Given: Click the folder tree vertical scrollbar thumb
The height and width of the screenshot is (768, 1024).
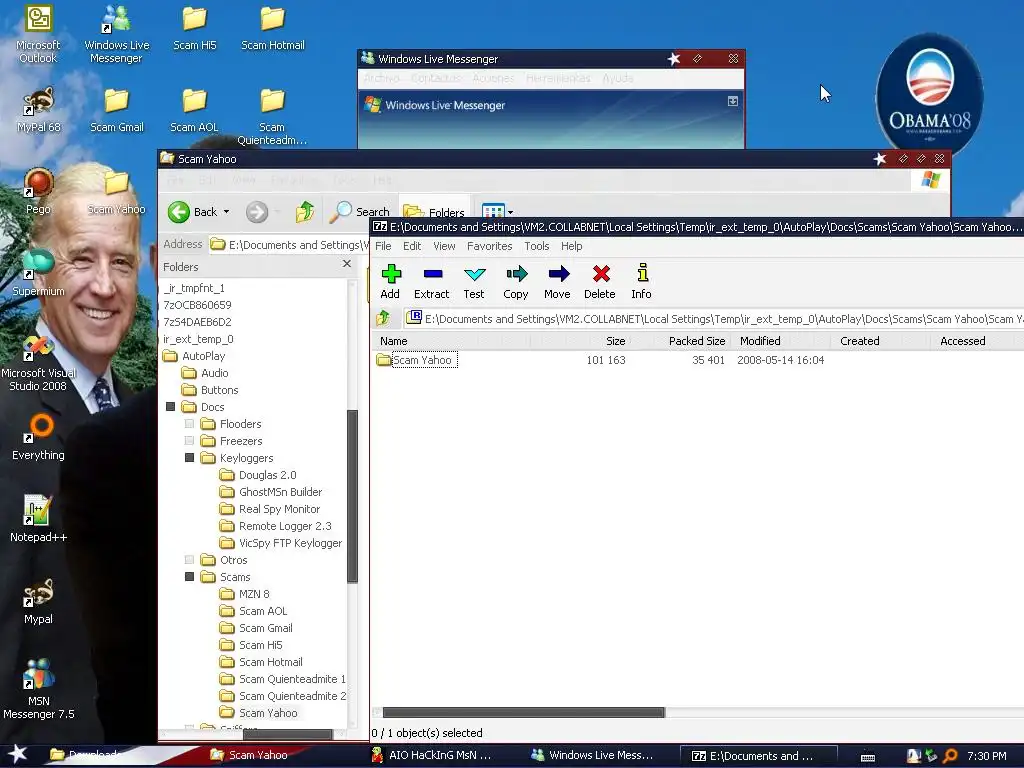Looking at the screenshot, I should tap(352, 496).
